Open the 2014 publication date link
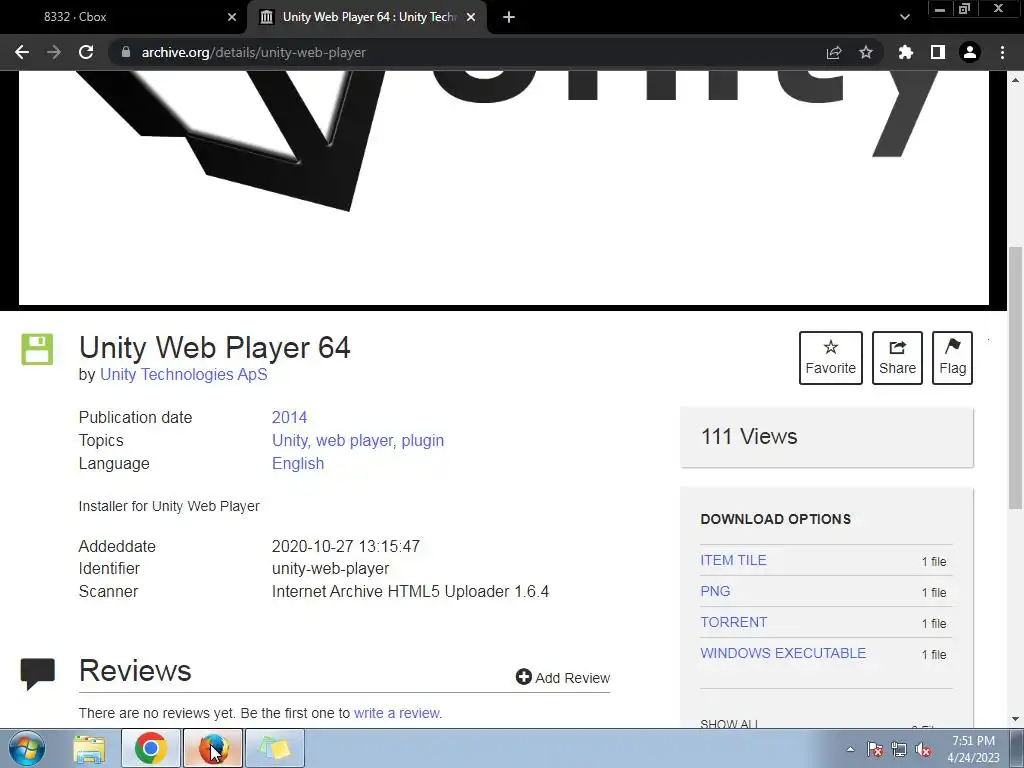This screenshot has width=1024, height=768. (289, 417)
